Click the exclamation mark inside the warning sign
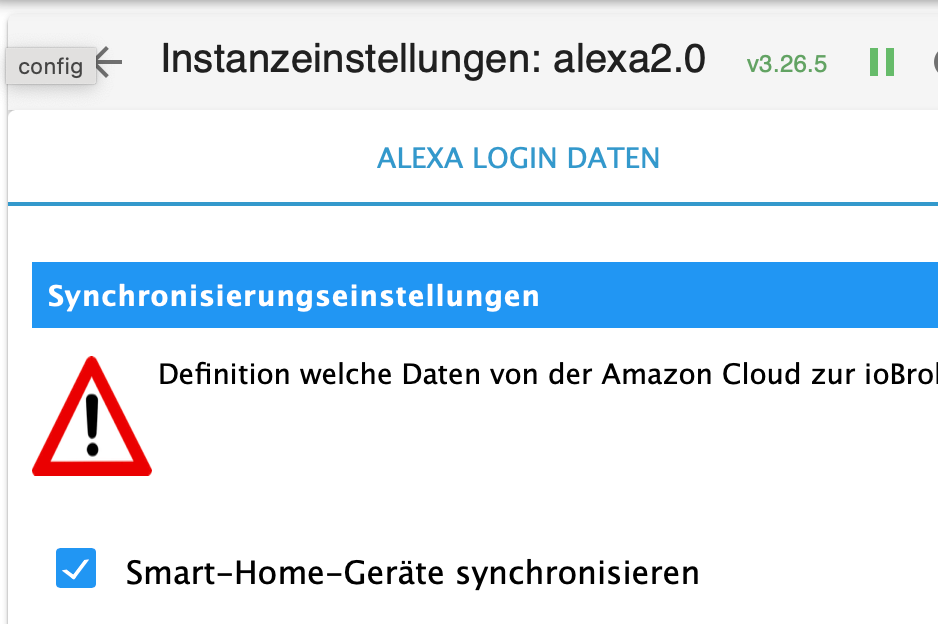The image size is (938, 624). click(92, 425)
